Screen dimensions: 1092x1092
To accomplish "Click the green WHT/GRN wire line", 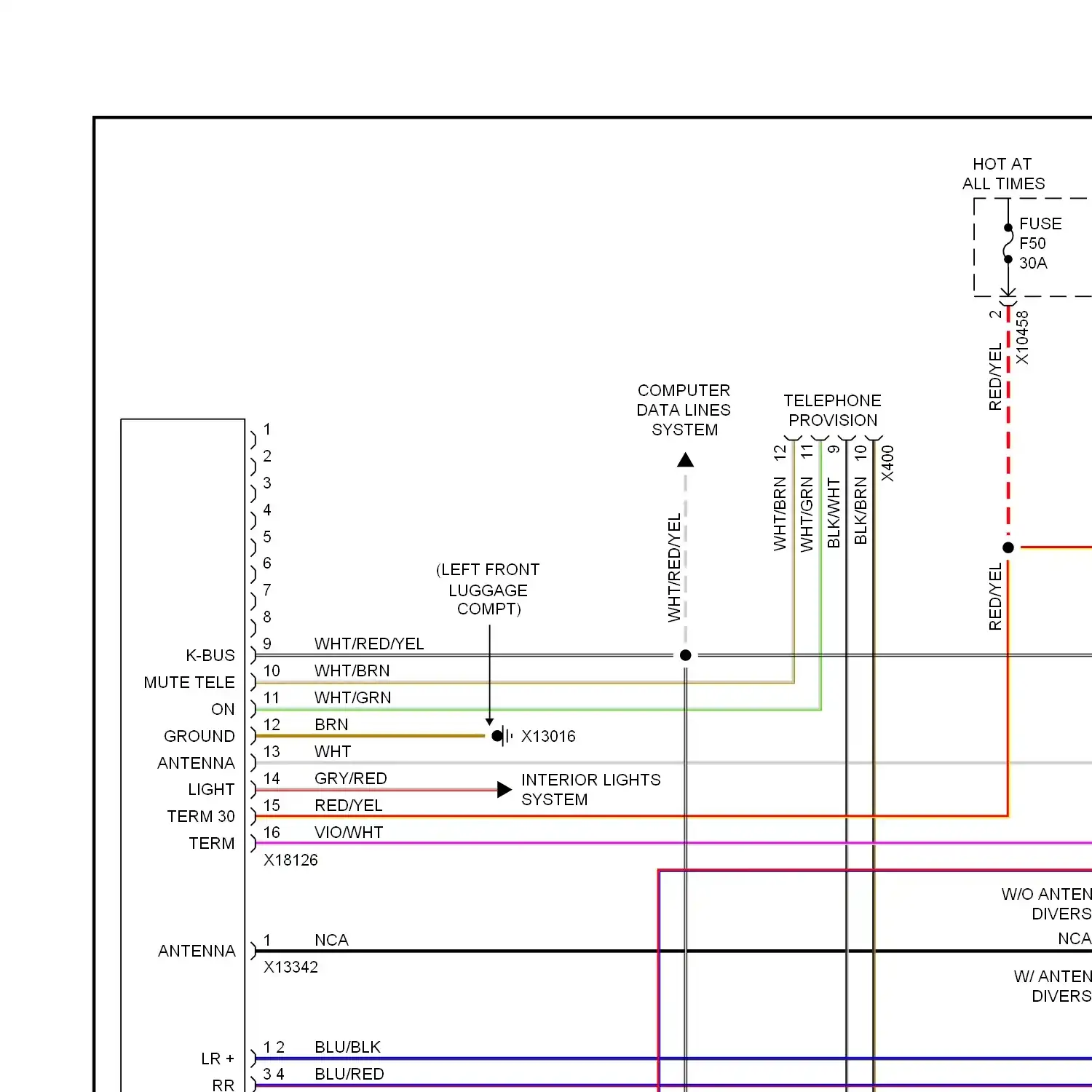I will 538,709.
